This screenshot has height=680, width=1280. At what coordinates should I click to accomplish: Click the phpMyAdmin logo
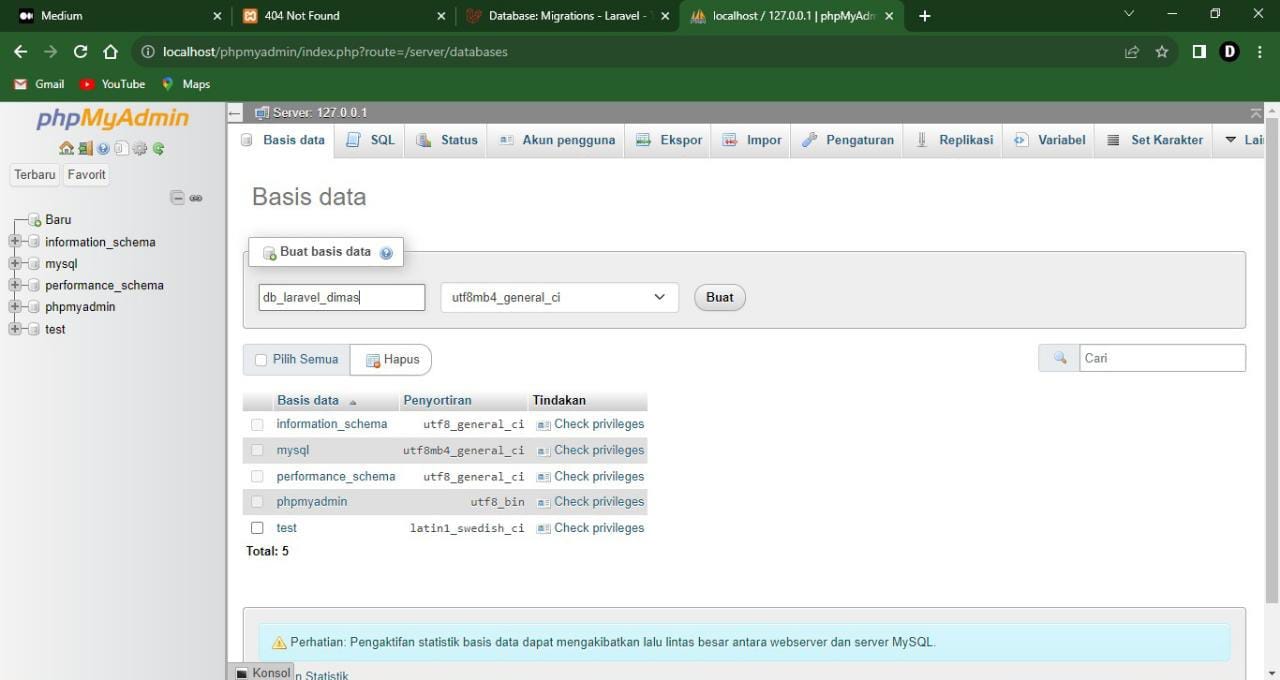pos(112,118)
